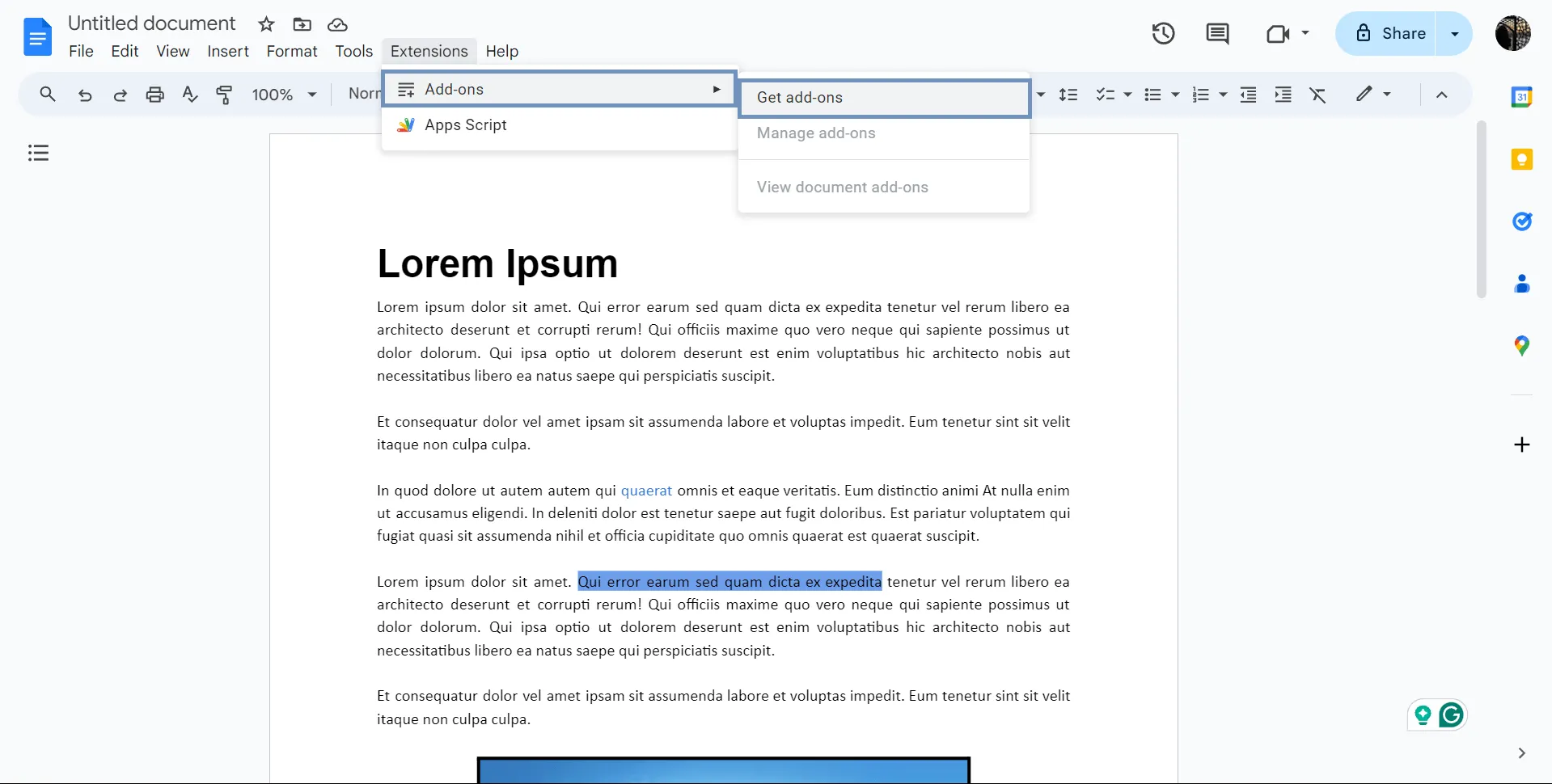Collapse the side panel chevron

point(1521,753)
